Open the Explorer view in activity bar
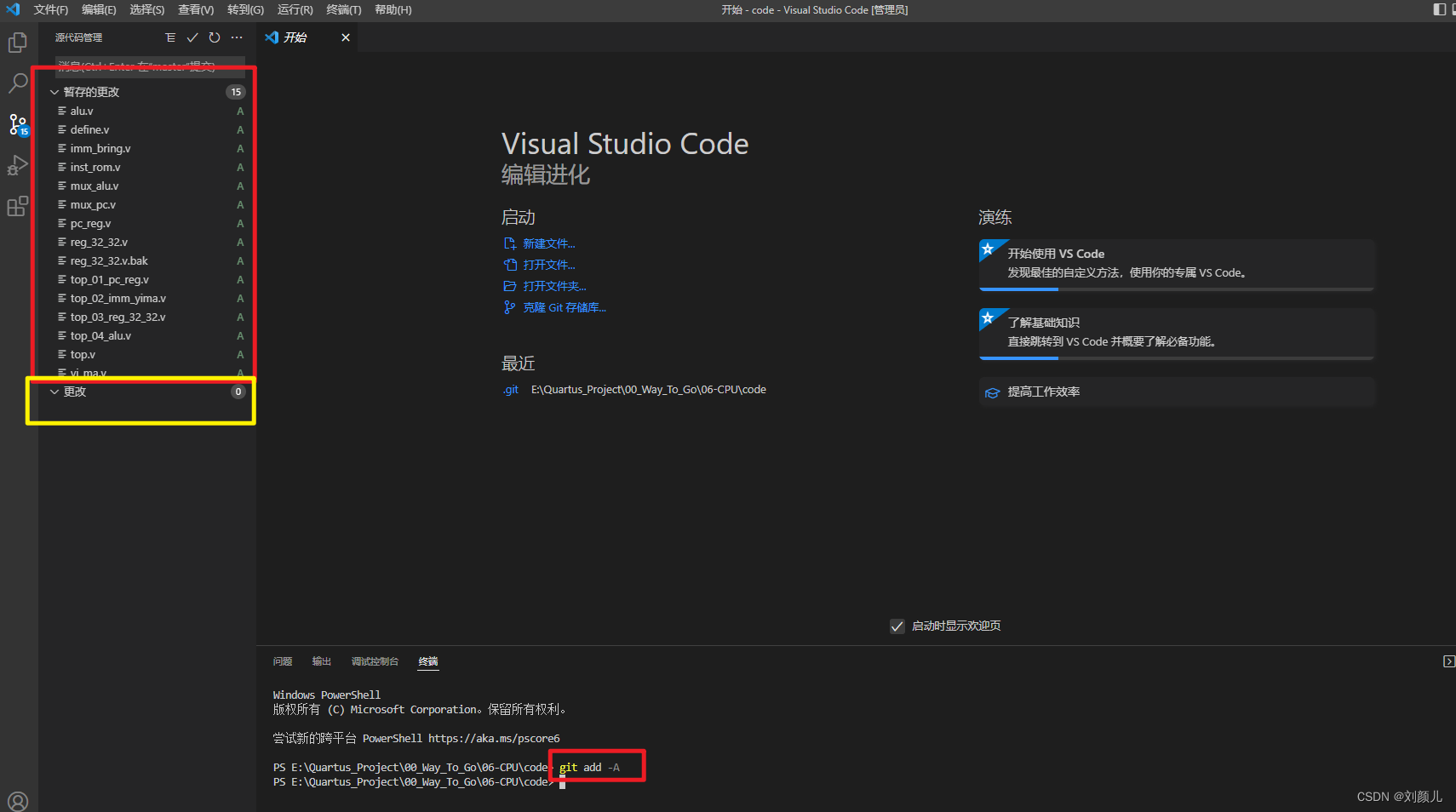The height and width of the screenshot is (812, 1456). point(18,43)
